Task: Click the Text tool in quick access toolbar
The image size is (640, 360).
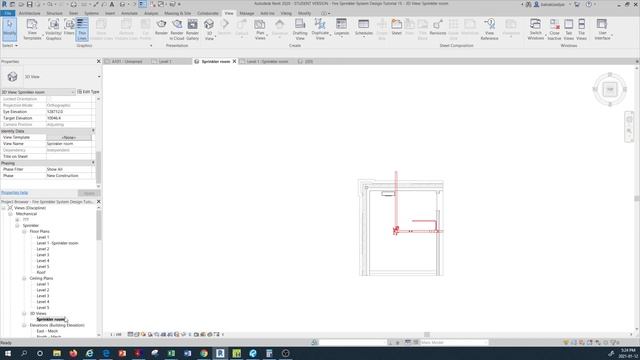Action: click(112, 4)
